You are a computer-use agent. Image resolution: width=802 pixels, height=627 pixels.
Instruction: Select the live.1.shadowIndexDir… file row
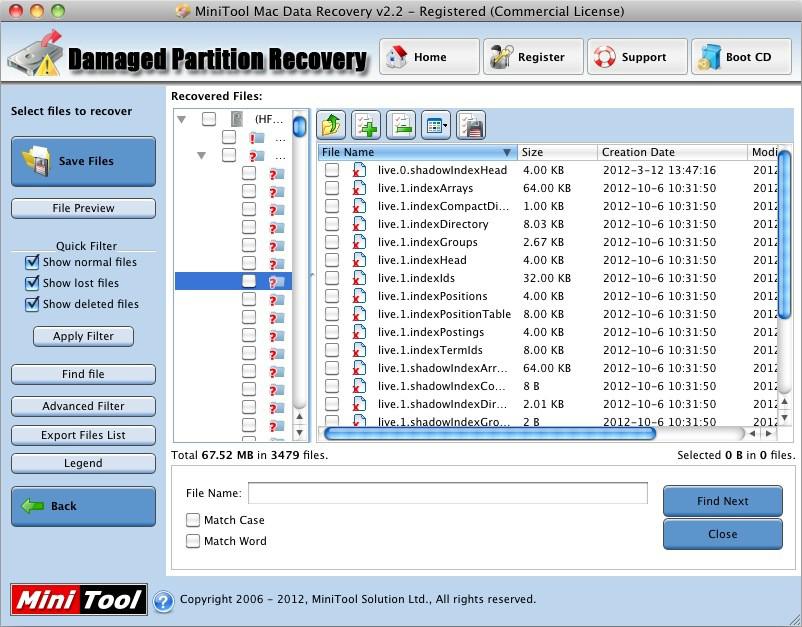pyautogui.click(x=547, y=404)
